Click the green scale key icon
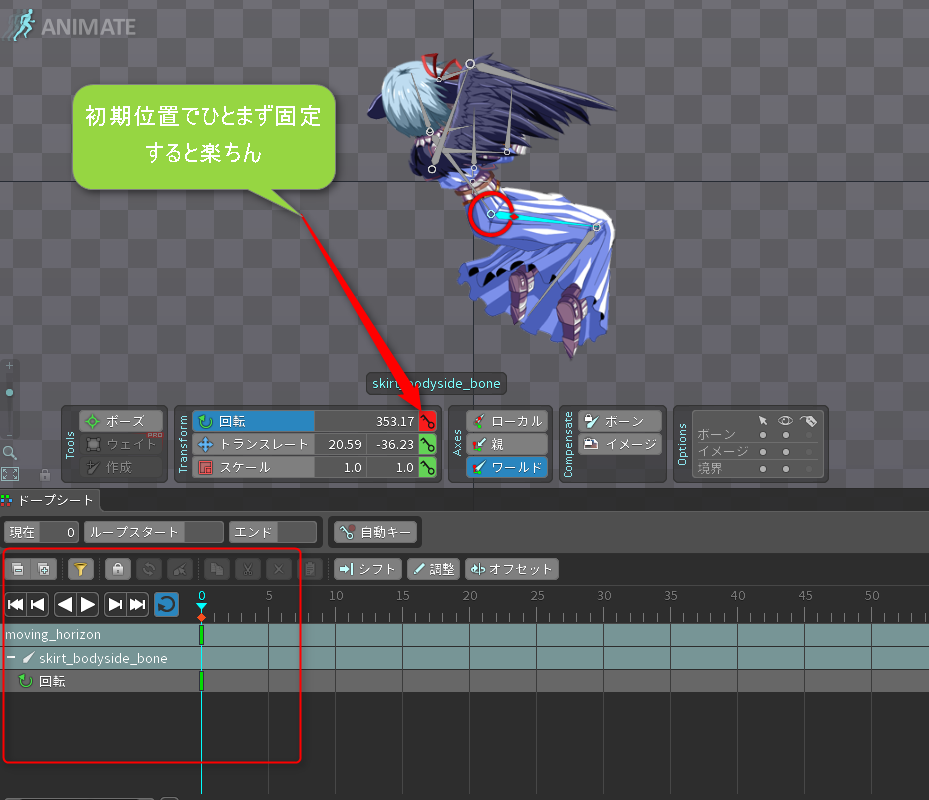 428,468
